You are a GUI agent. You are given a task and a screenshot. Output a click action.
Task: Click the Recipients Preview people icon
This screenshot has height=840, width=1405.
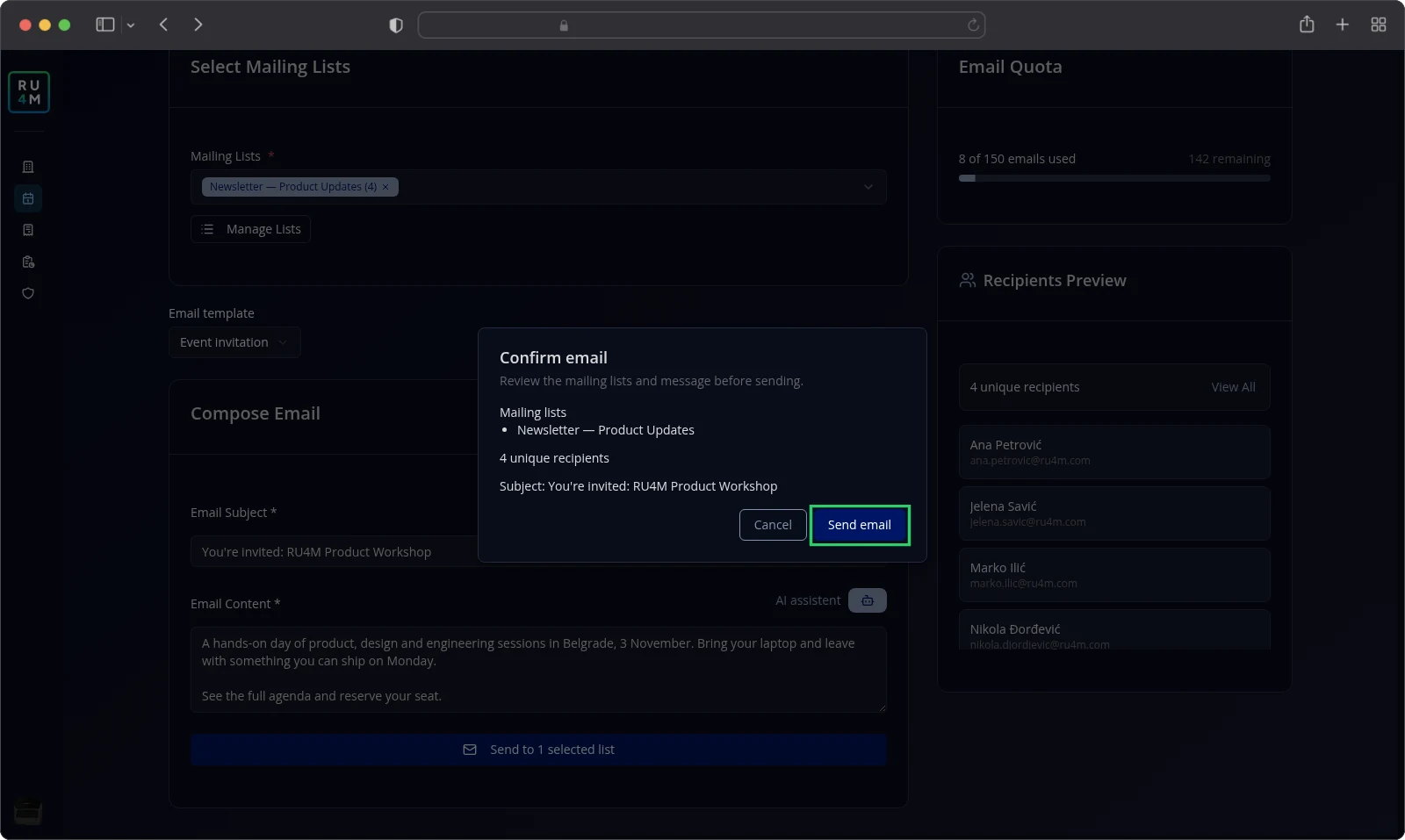pyautogui.click(x=968, y=280)
